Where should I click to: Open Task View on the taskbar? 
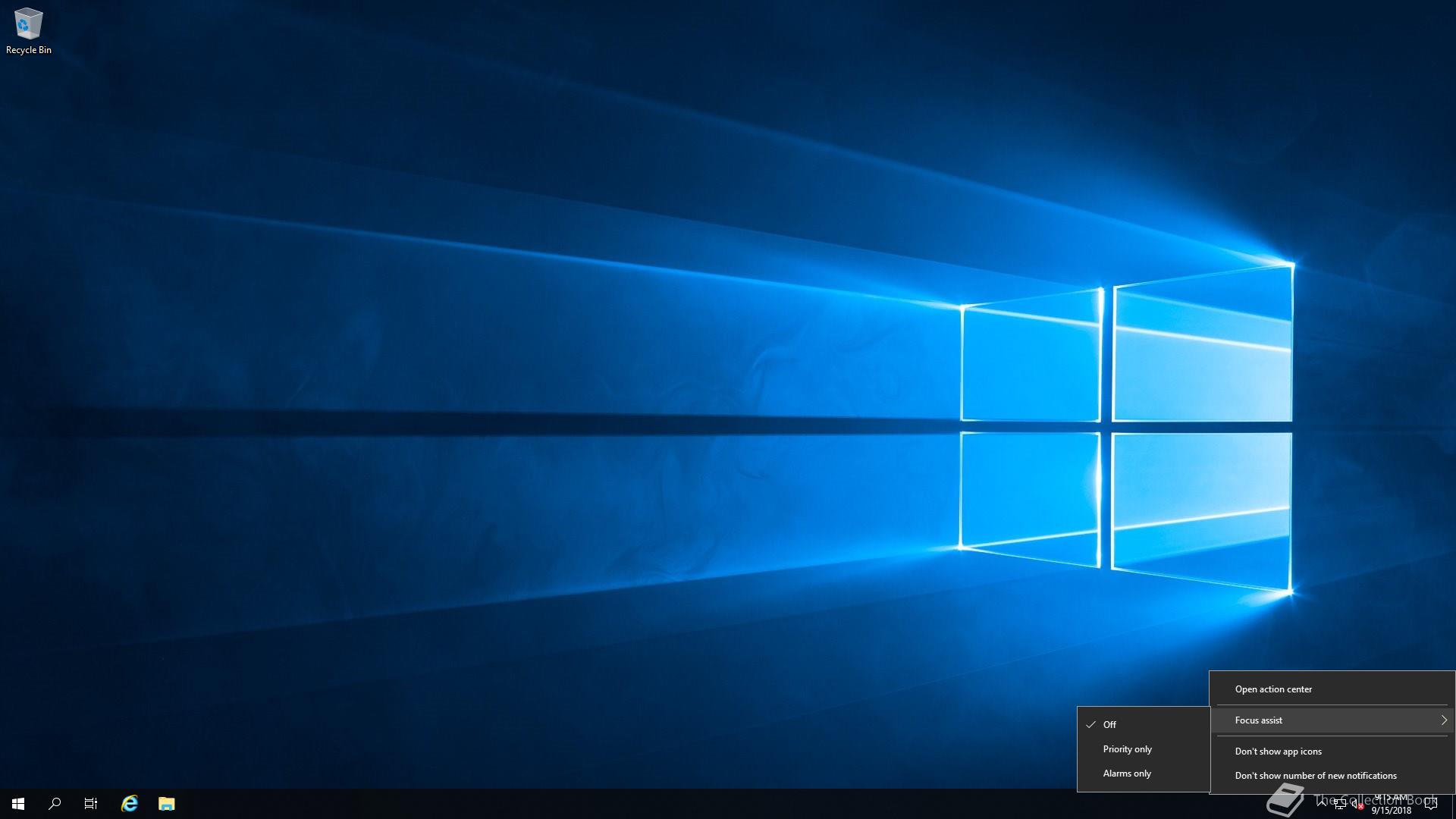click(91, 804)
